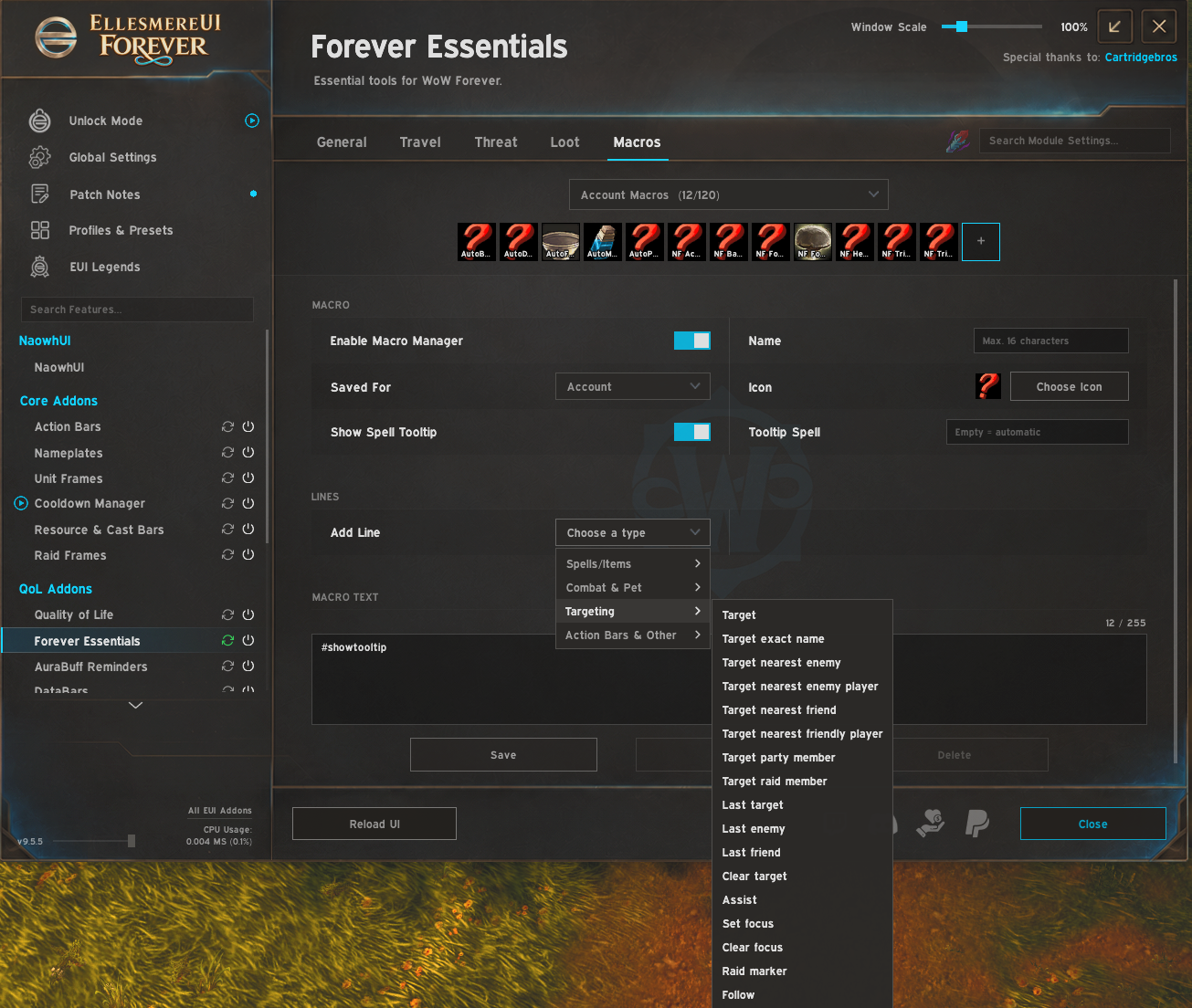
Task: Toggle power for Raid Frames addon
Action: [x=248, y=554]
